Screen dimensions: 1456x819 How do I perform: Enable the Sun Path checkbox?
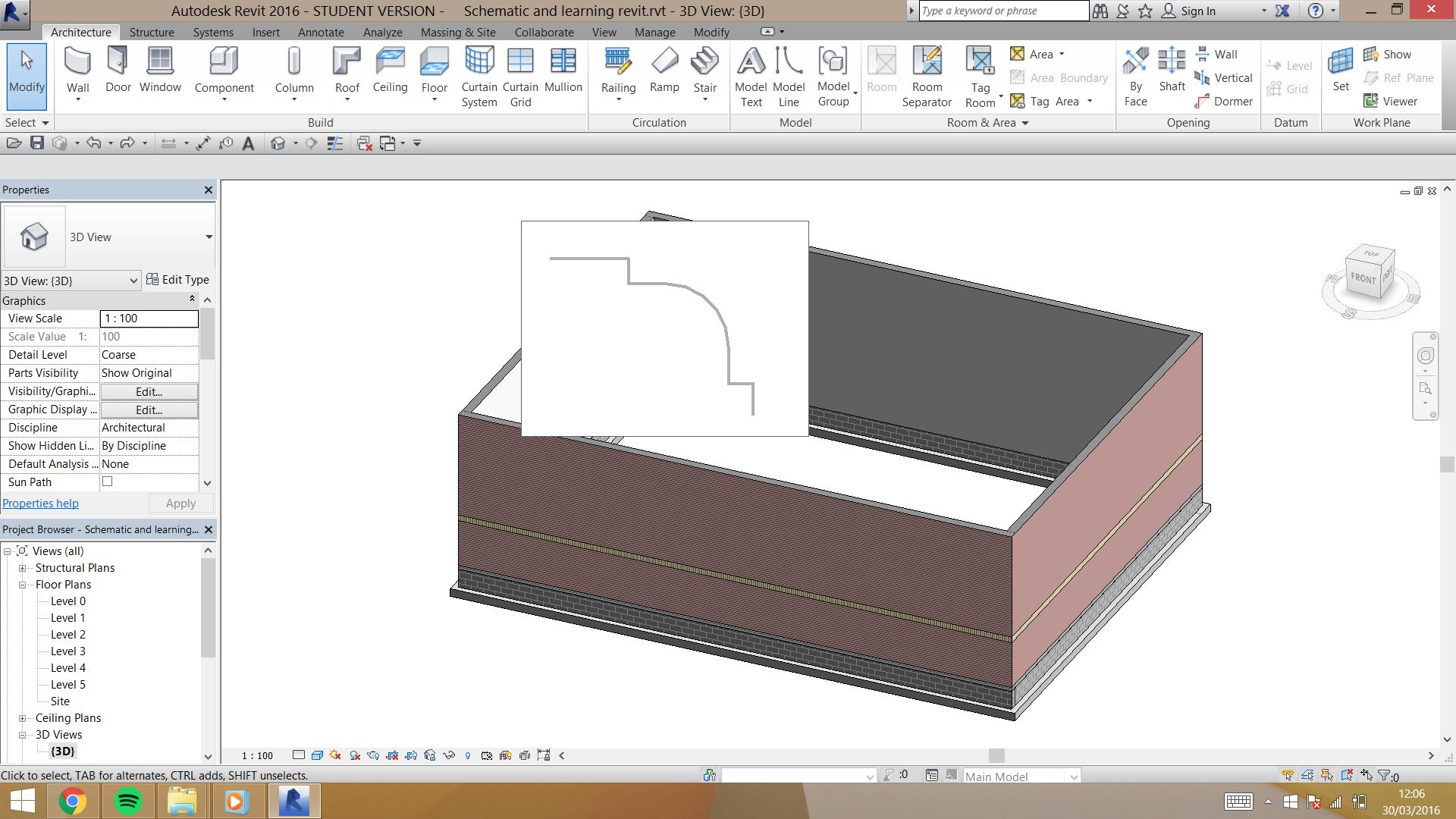coord(106,481)
